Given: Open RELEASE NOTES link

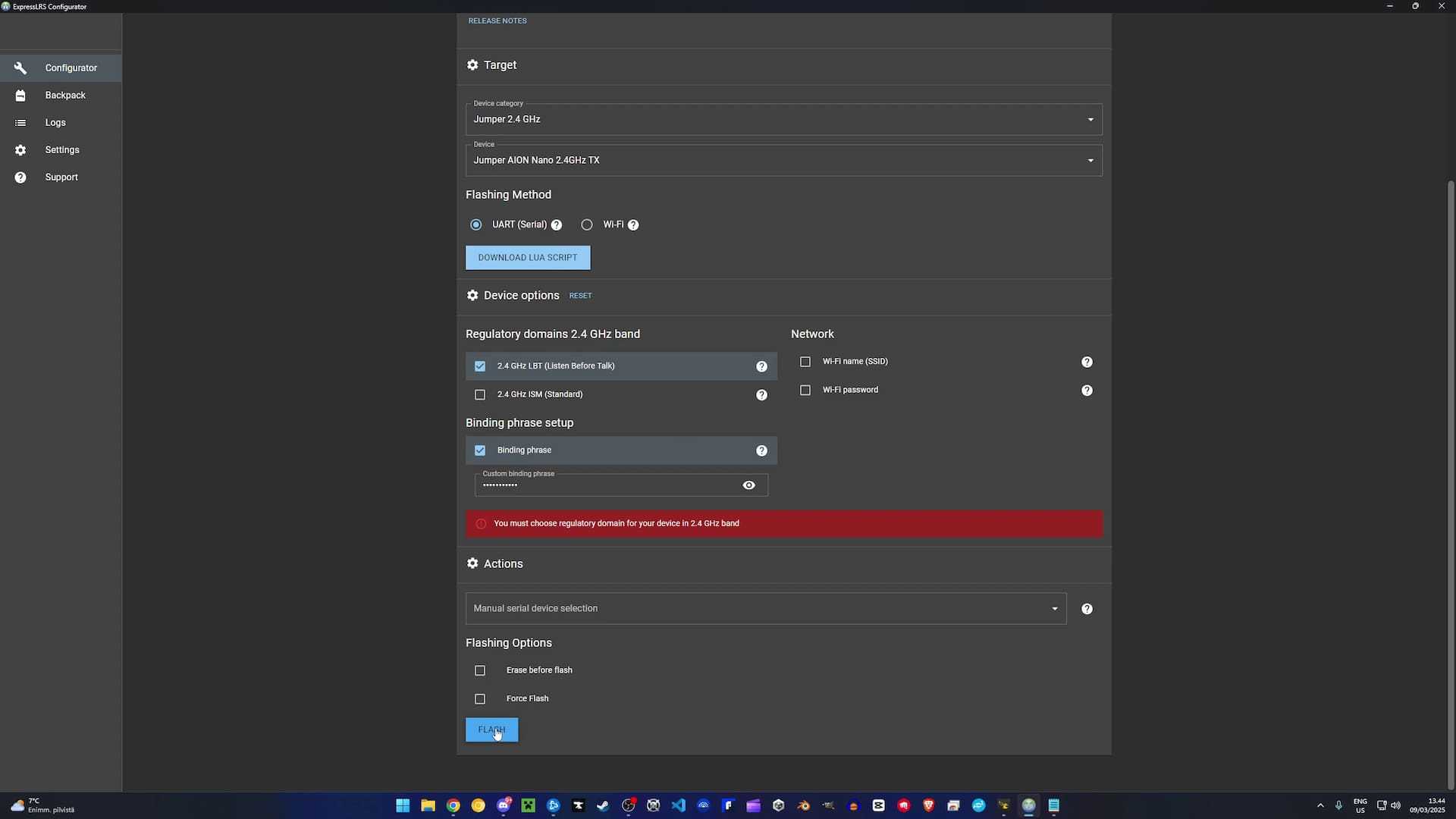Looking at the screenshot, I should pyautogui.click(x=497, y=21).
